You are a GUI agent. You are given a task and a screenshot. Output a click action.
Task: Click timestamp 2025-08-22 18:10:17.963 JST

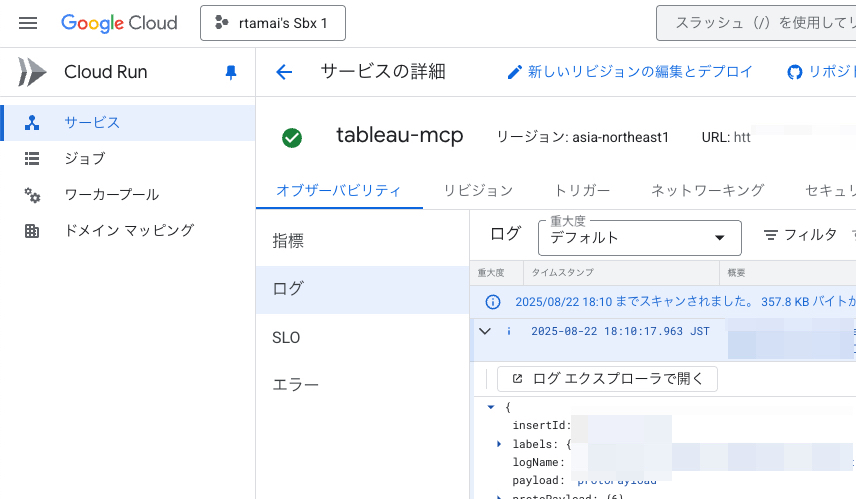pos(620,331)
